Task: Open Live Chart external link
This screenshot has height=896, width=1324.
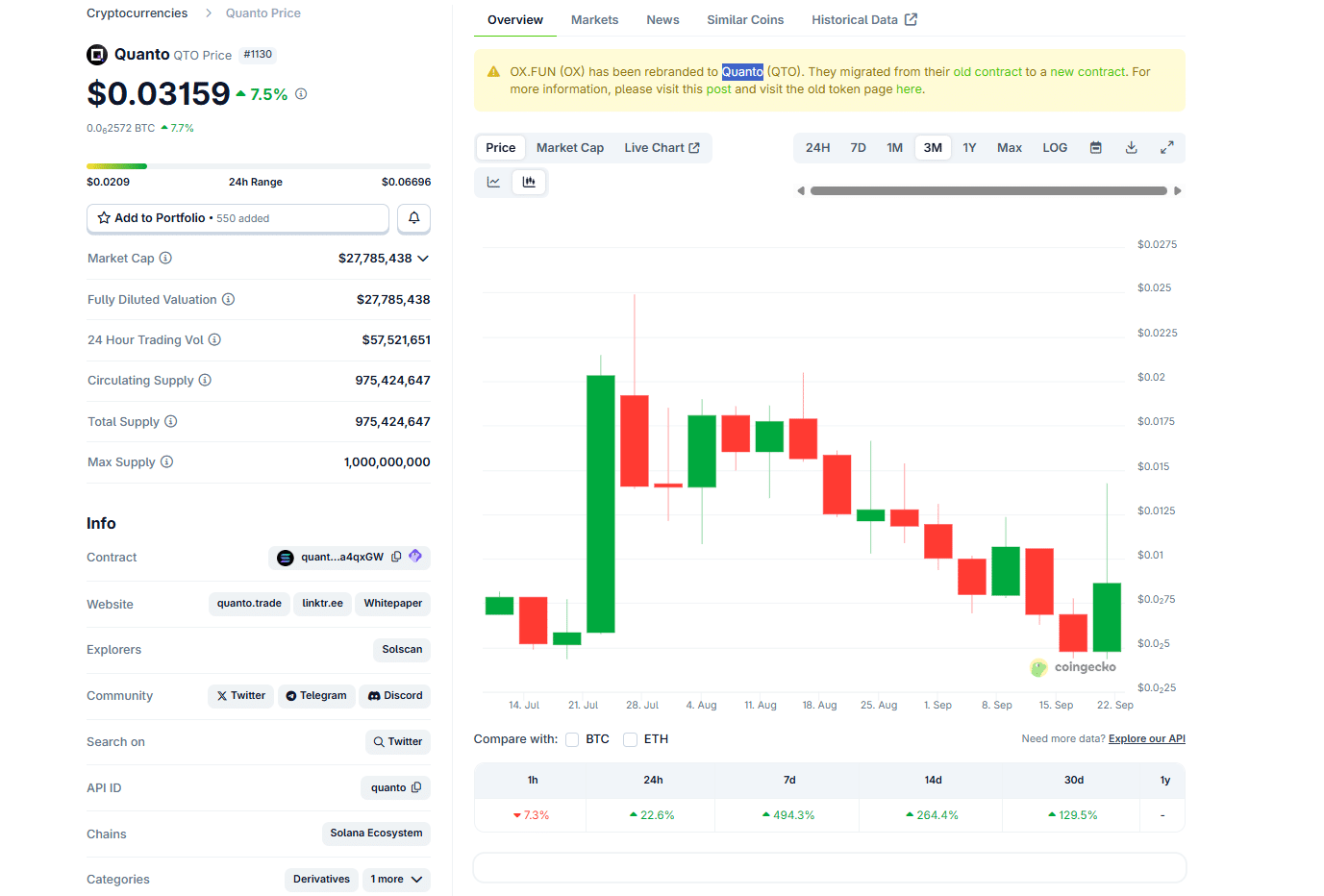Action: pos(662,147)
